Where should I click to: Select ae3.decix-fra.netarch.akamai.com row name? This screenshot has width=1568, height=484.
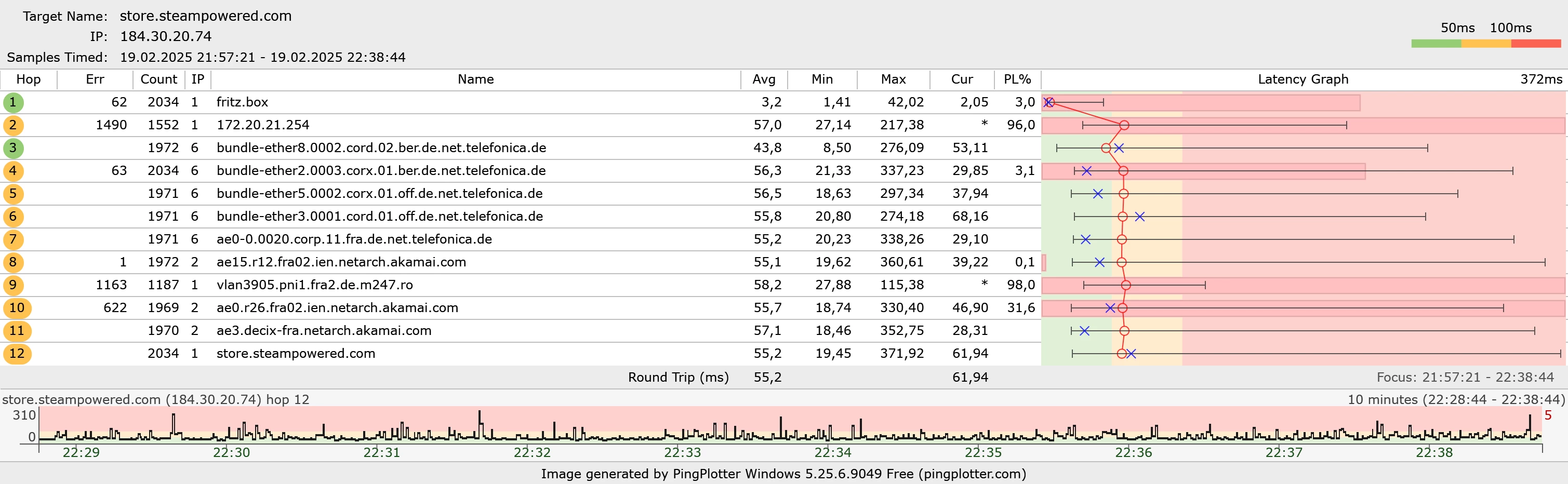(324, 331)
